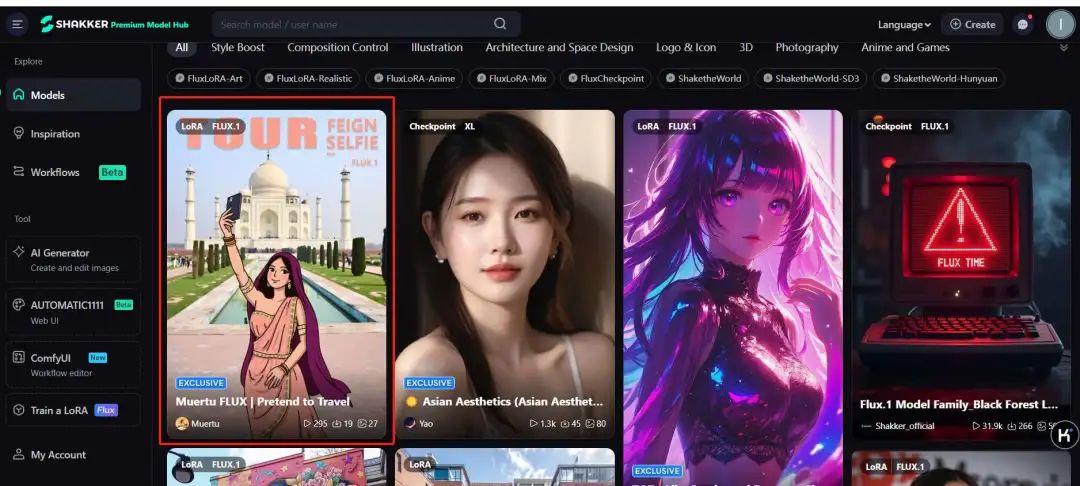The width and height of the screenshot is (1080, 486).
Task: Click the AUTOMATIC1111 tool icon
Action: 19,304
